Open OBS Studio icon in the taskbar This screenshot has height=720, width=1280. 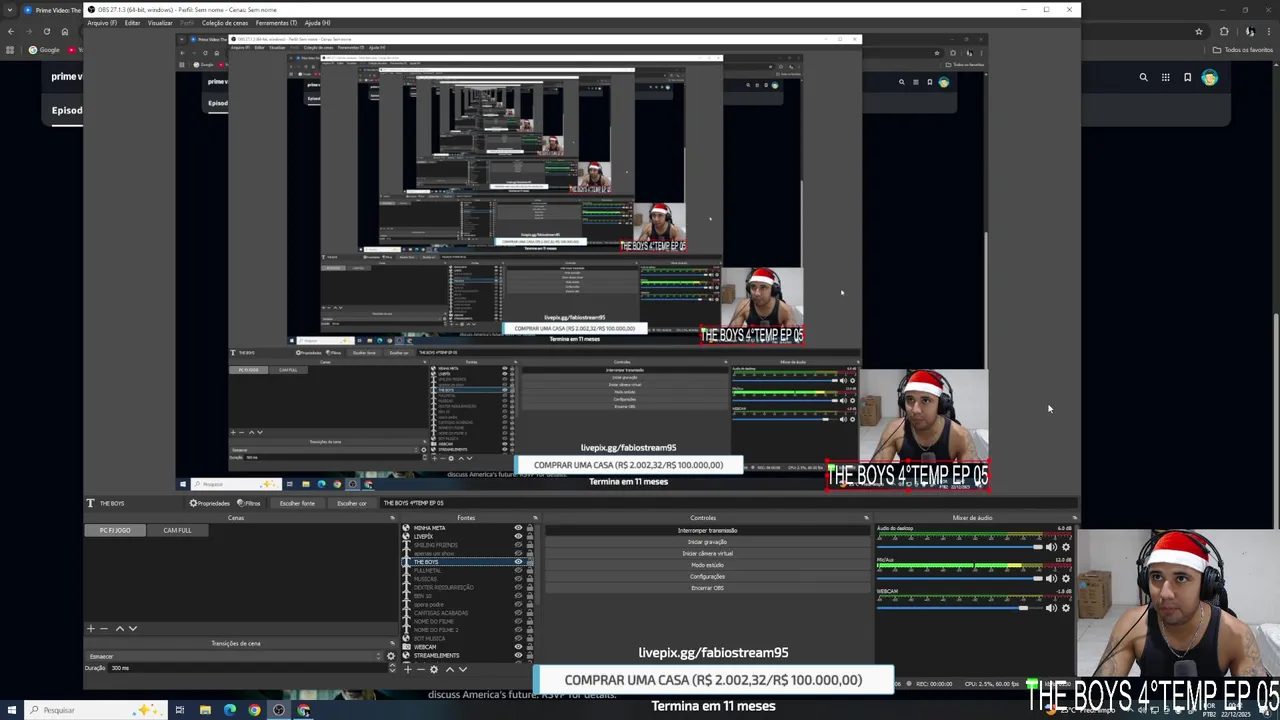pyautogui.click(x=279, y=710)
